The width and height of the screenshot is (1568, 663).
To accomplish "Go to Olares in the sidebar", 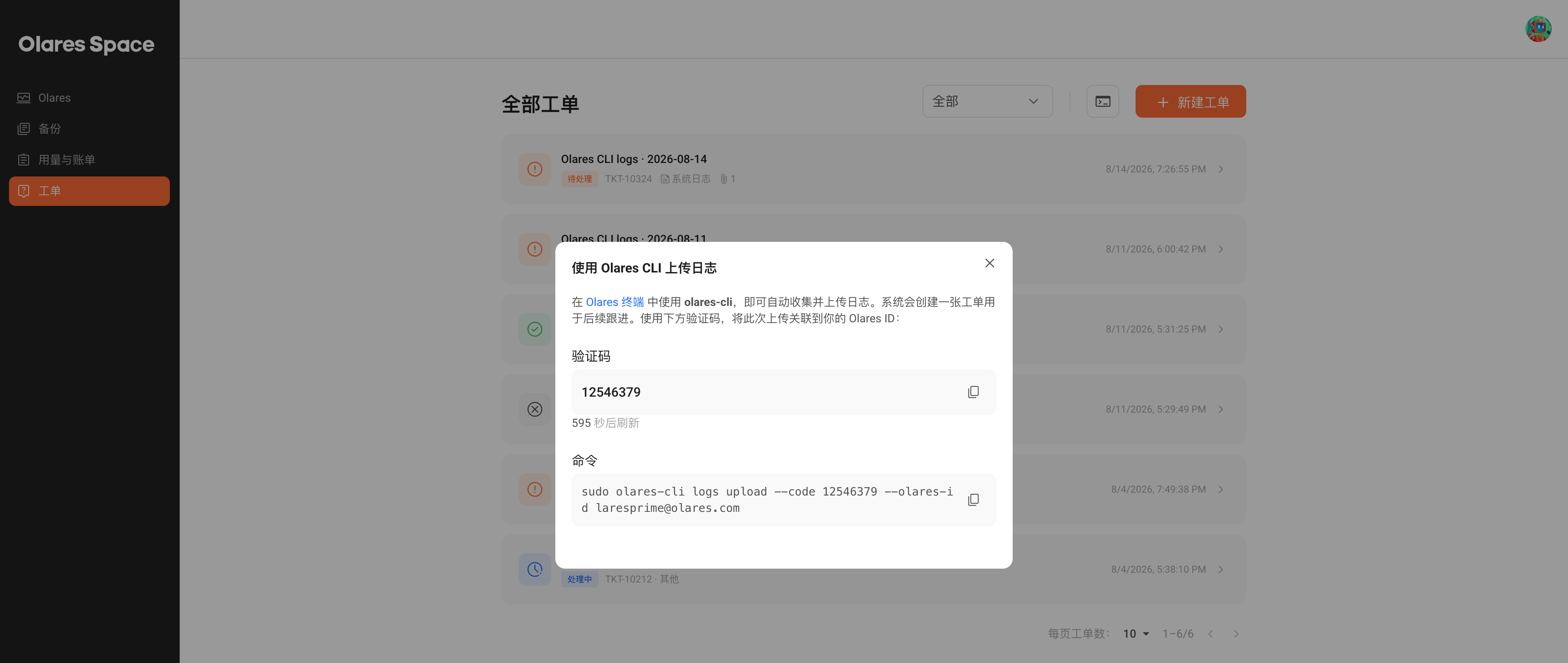I will coord(89,98).
